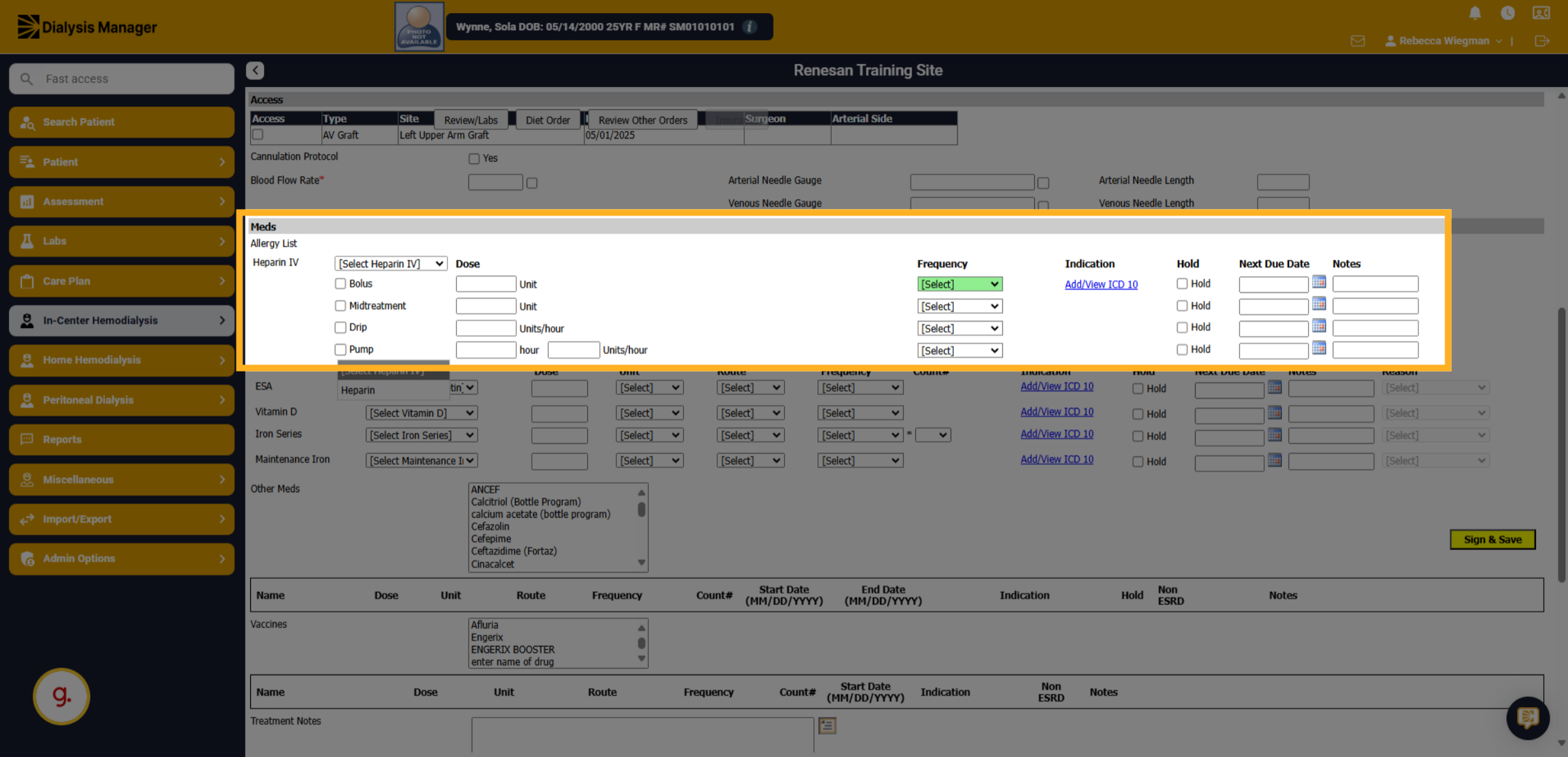Toggle Hold checkbox for Midtreatment row
This screenshot has width=1568, height=757.
[1182, 306]
